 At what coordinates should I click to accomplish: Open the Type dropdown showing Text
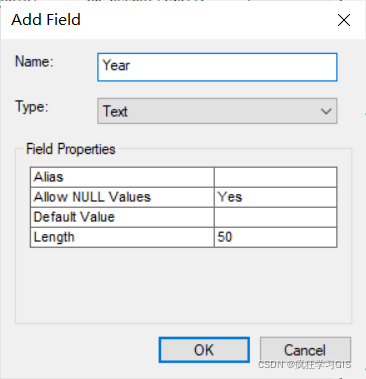(217, 111)
